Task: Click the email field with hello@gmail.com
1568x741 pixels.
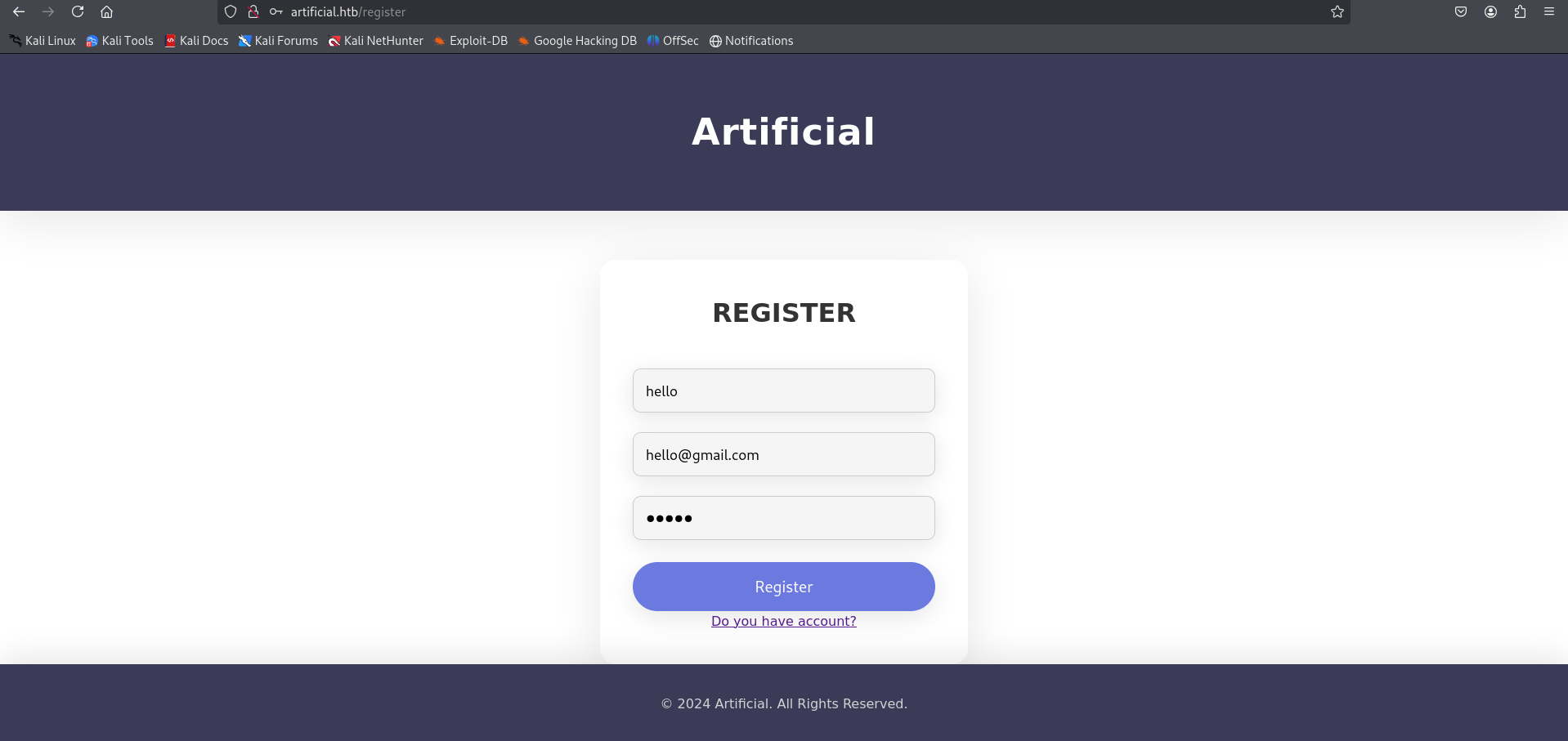Action: pyautogui.click(x=783, y=454)
